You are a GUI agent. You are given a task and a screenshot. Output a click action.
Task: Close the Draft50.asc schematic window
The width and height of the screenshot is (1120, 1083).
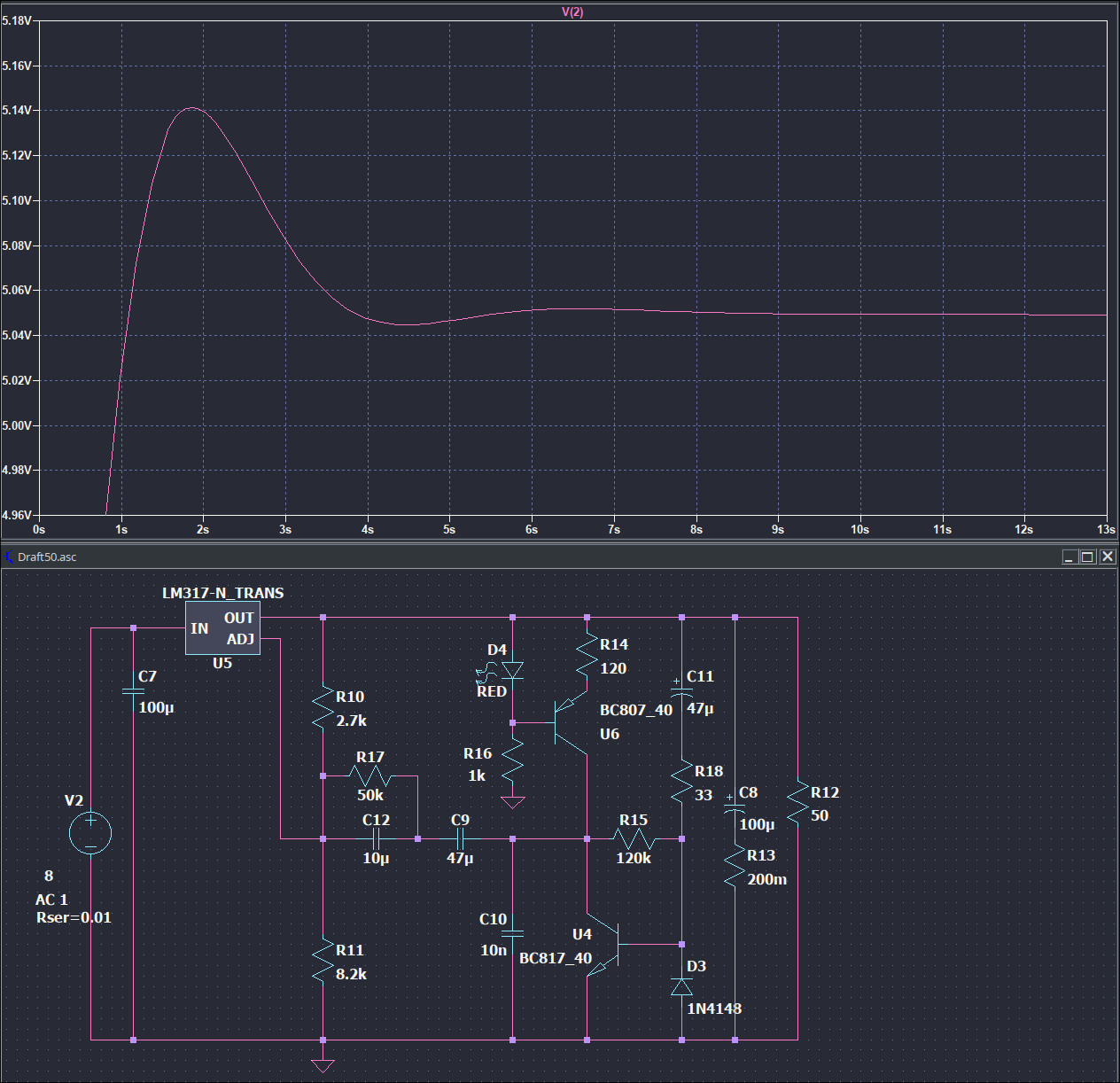tap(1108, 557)
